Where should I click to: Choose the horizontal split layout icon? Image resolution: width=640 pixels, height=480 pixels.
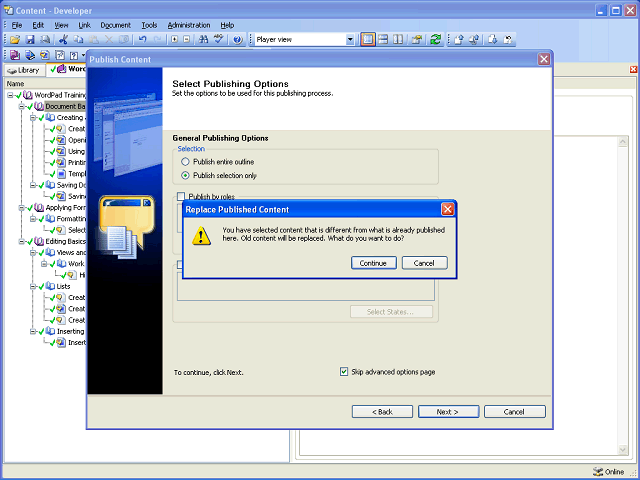click(x=383, y=40)
